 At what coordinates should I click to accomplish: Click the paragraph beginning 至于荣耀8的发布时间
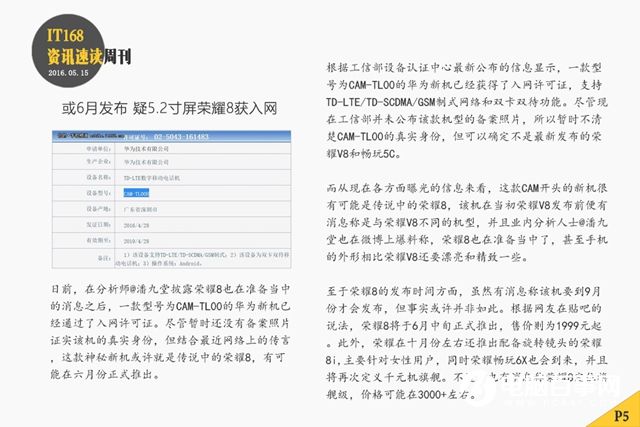(467, 343)
